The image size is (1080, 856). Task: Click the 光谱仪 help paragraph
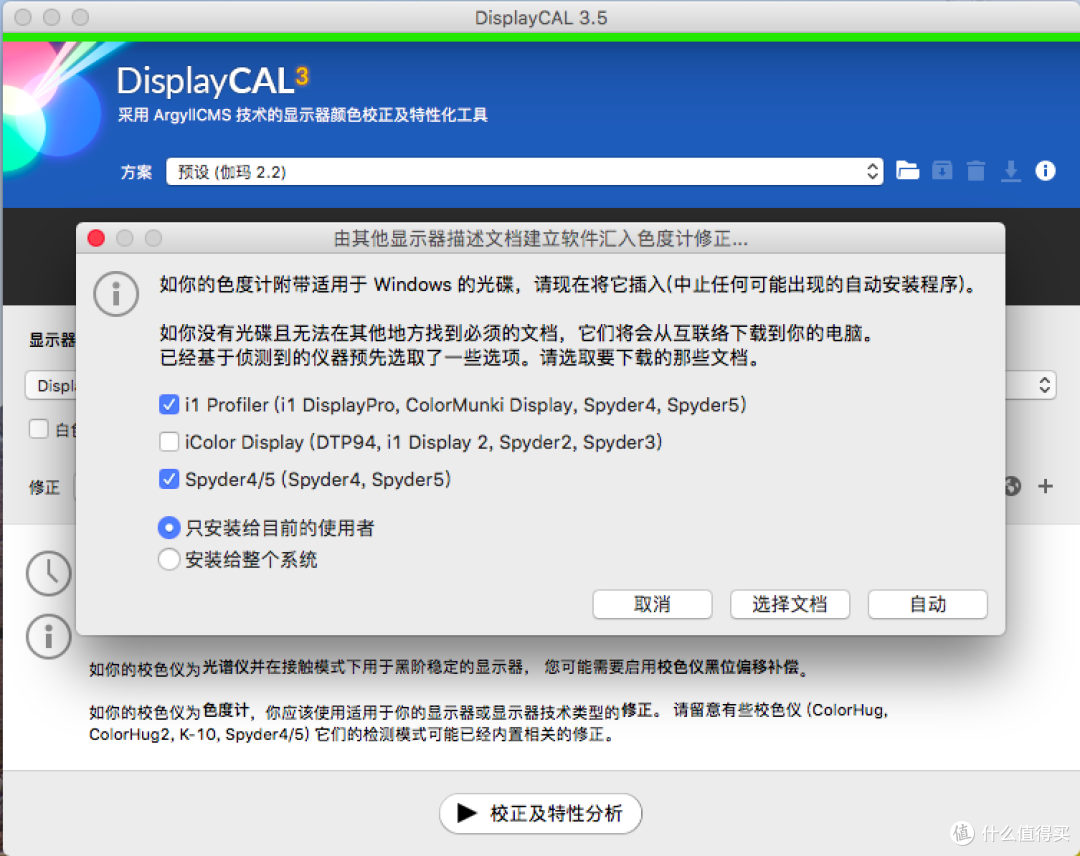448,667
